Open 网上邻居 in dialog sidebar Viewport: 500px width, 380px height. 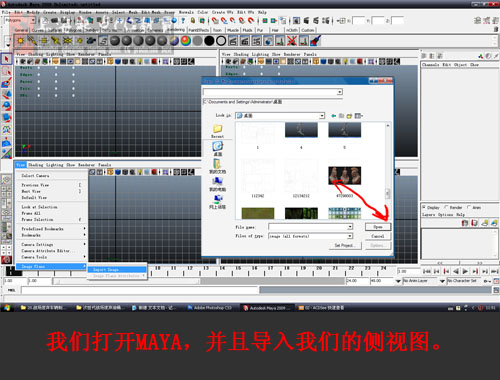[217, 201]
